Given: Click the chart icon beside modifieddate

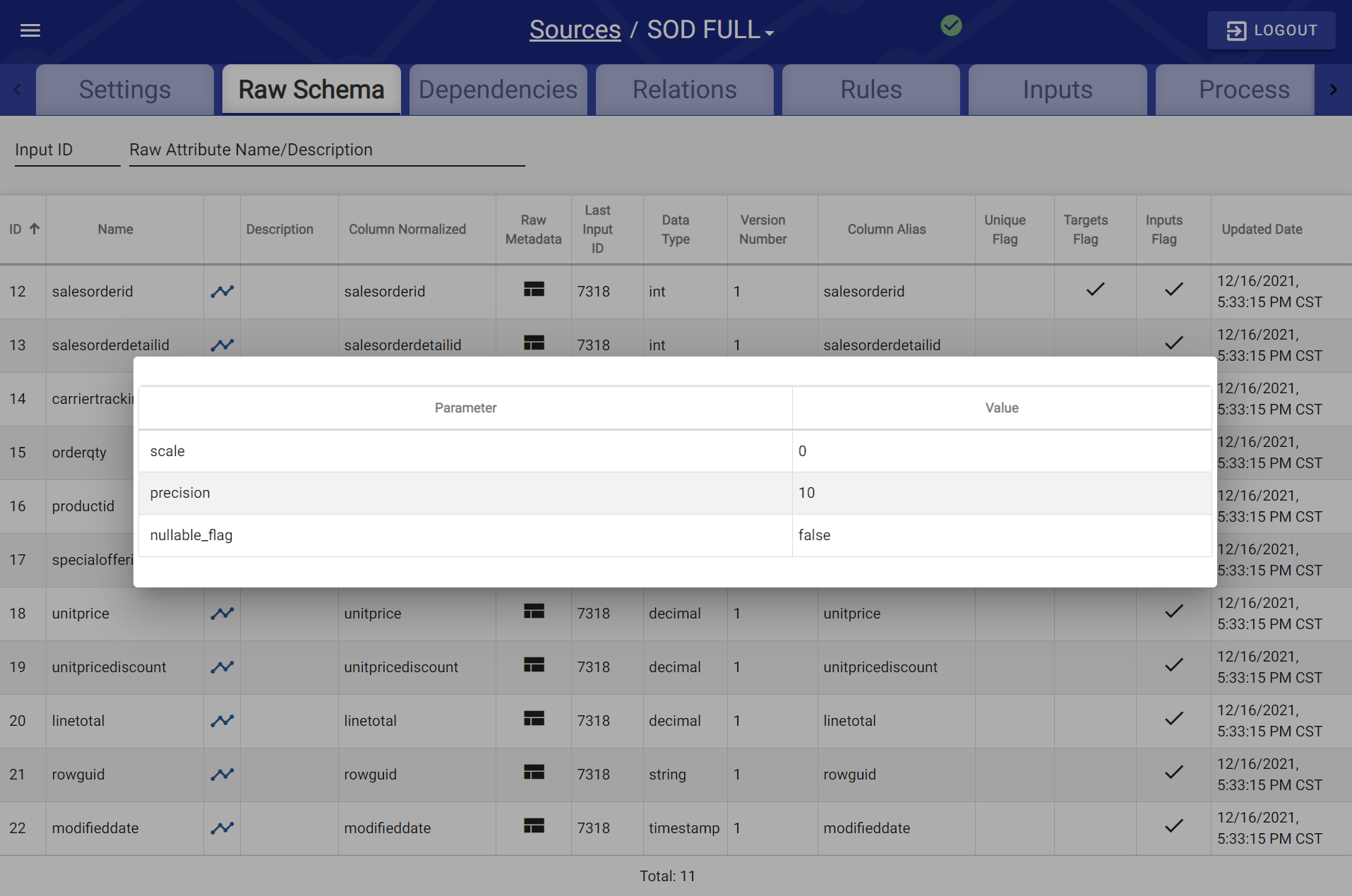Looking at the screenshot, I should click(222, 828).
